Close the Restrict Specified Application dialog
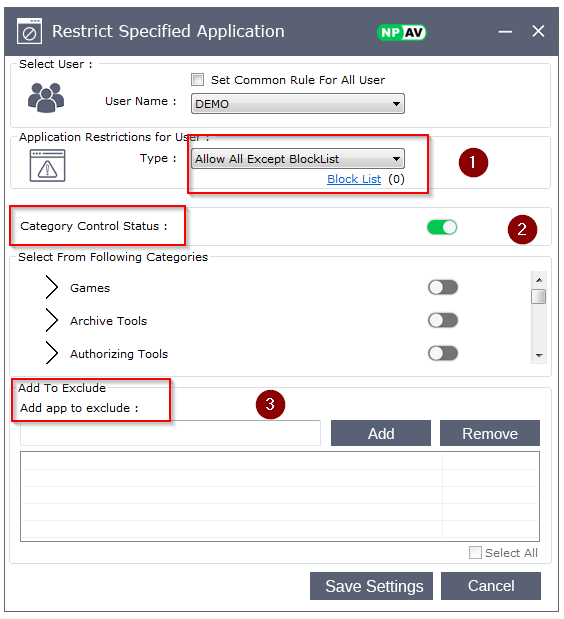The image size is (564, 619). [x=538, y=31]
